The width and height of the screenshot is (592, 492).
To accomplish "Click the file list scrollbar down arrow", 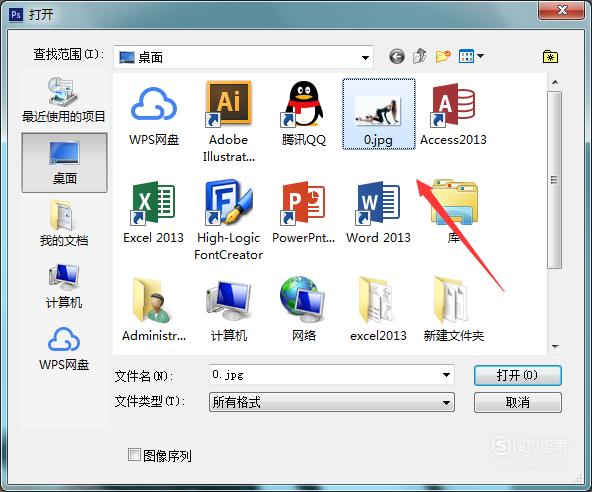I will [x=555, y=346].
